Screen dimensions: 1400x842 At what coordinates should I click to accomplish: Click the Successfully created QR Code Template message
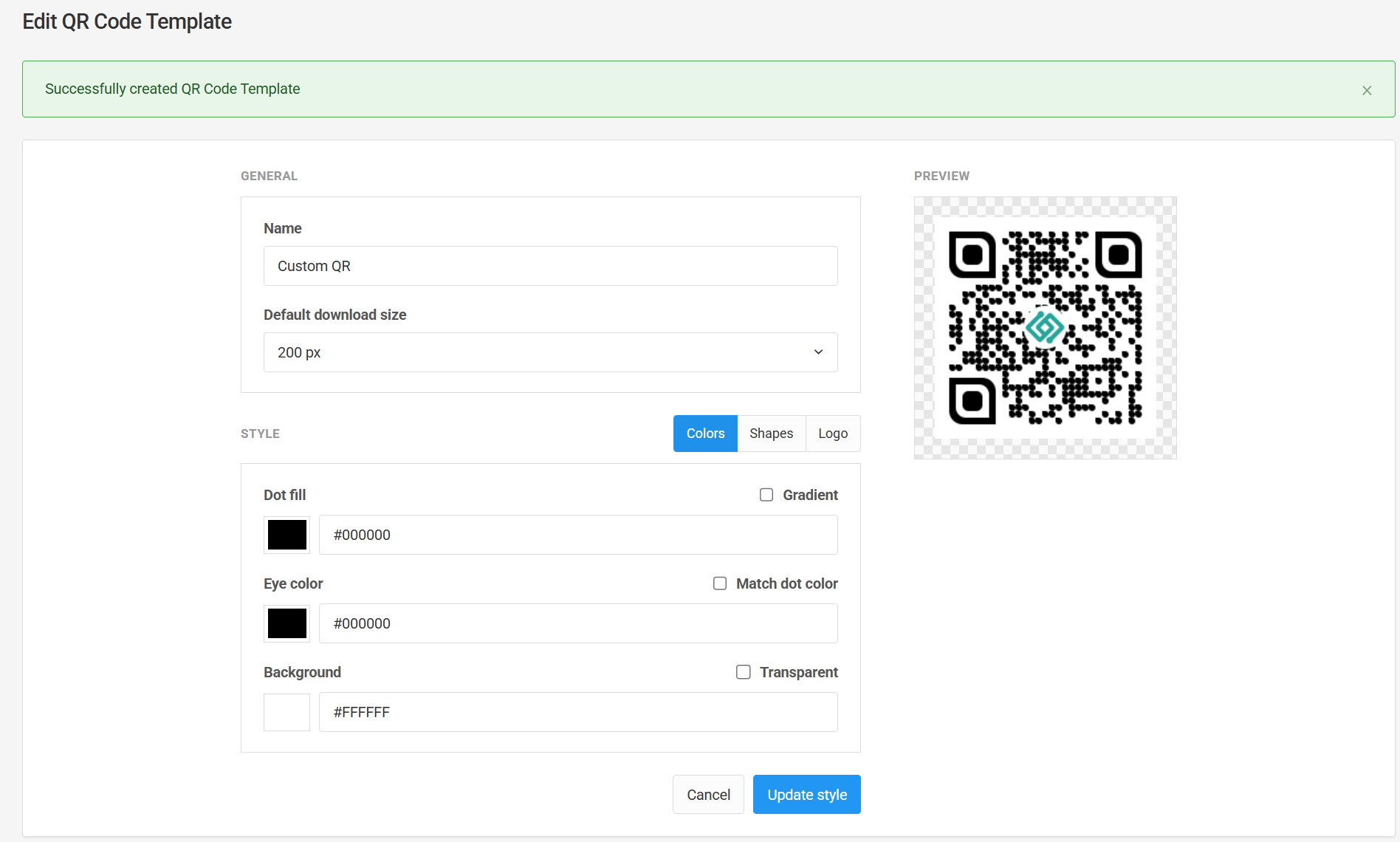[x=173, y=89]
